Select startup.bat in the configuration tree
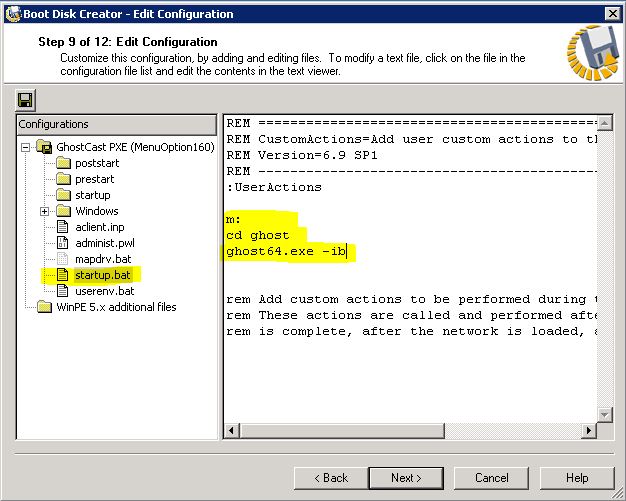The width and height of the screenshot is (626, 501). click(x=103, y=275)
